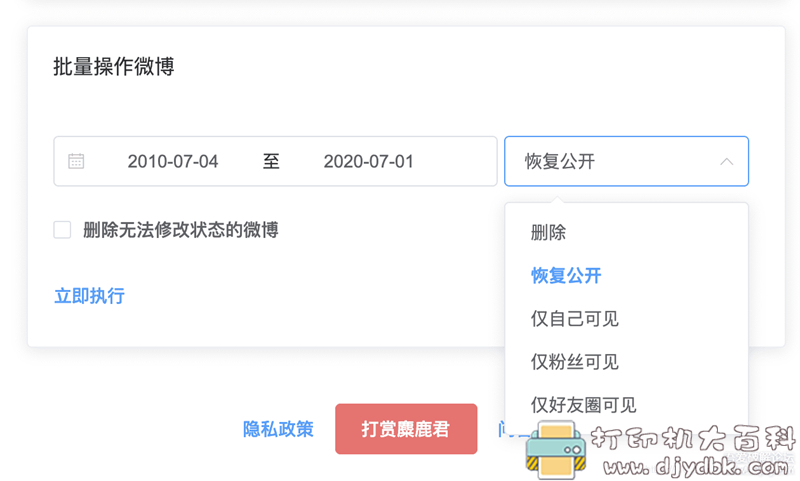Viewport: 800px width, 481px height.
Task: Check 删除无法修改状态的微博 checkbox
Action: (62, 230)
